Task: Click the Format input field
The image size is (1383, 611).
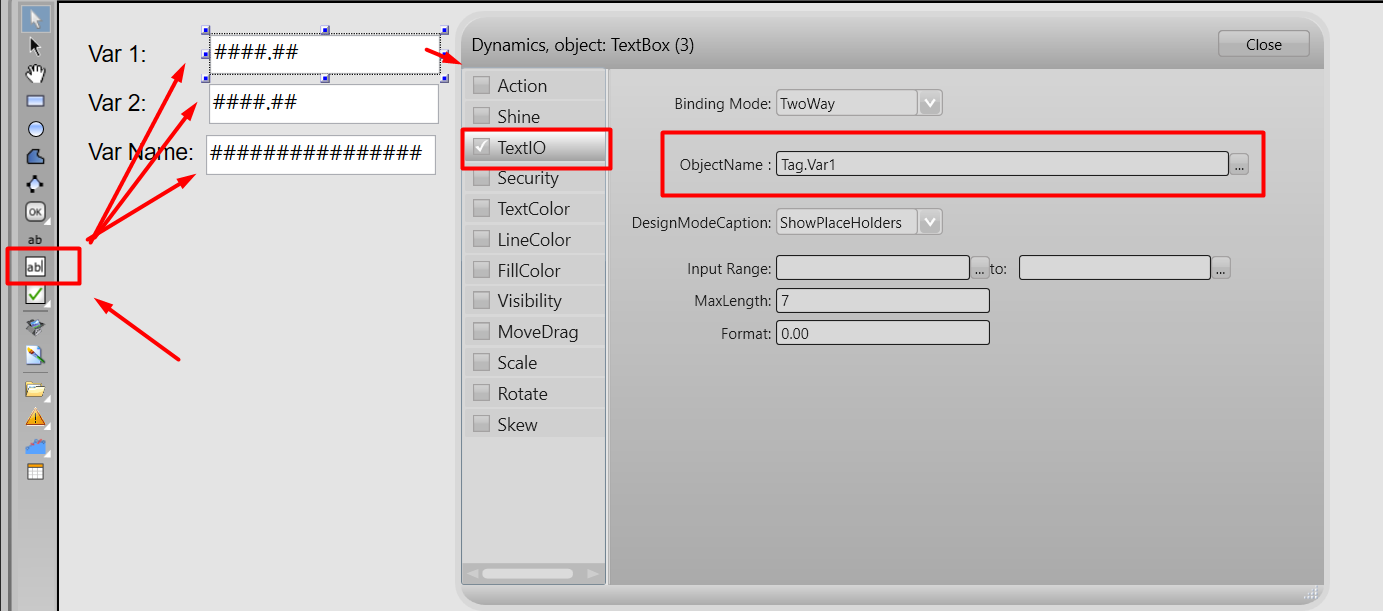Action: (882, 333)
